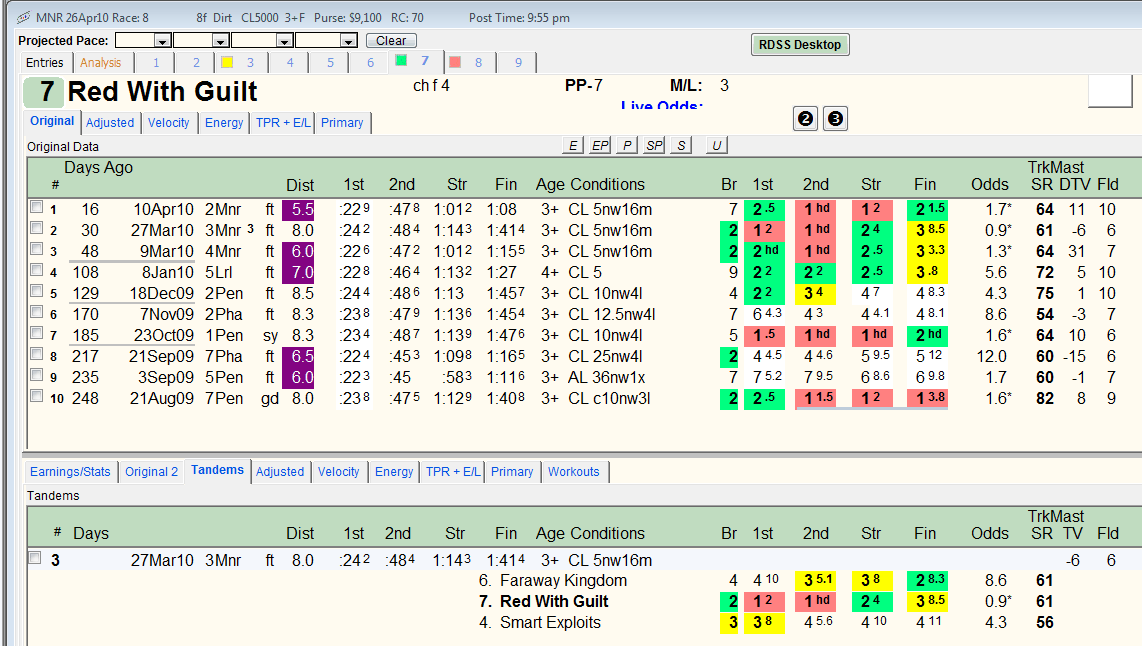Click the empty white box beside M/L
Viewport: 1142px width, 646px height.
coord(1110,91)
